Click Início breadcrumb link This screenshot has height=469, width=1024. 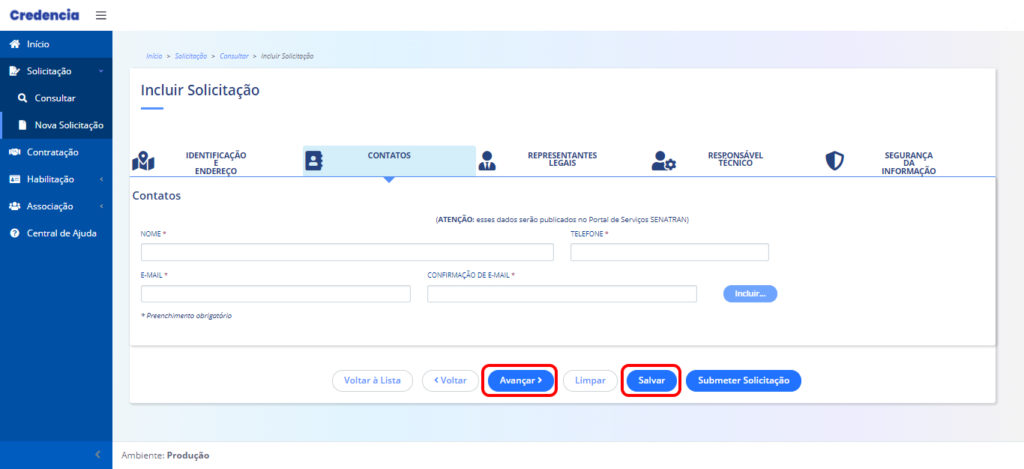coord(154,56)
